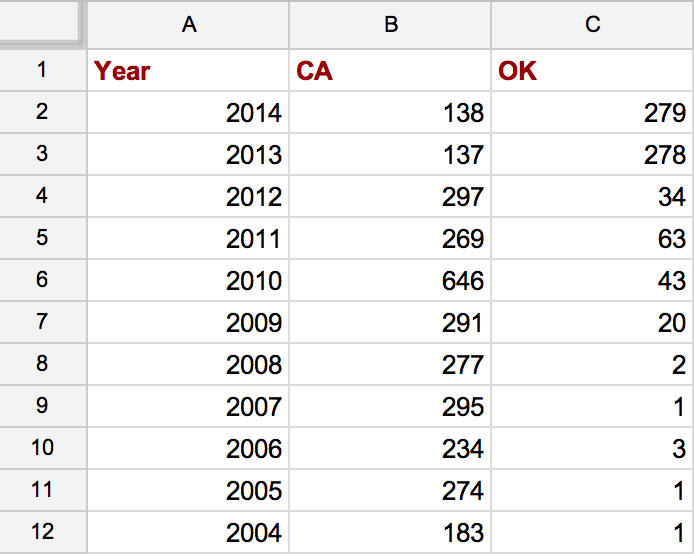Select column A header
The width and height of the screenshot is (694, 554).
pos(189,24)
